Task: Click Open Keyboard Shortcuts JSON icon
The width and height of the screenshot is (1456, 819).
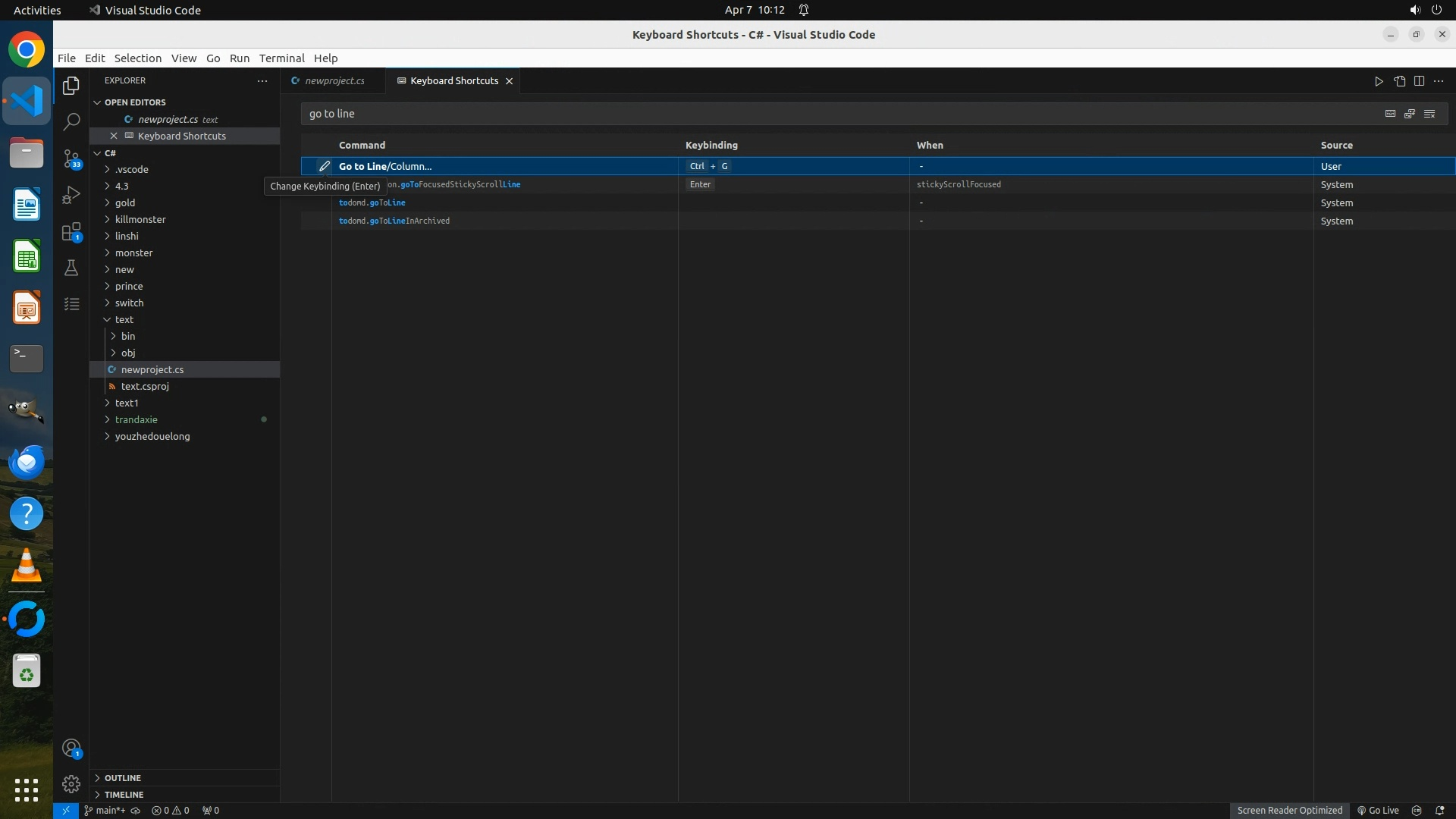Action: (1399, 81)
